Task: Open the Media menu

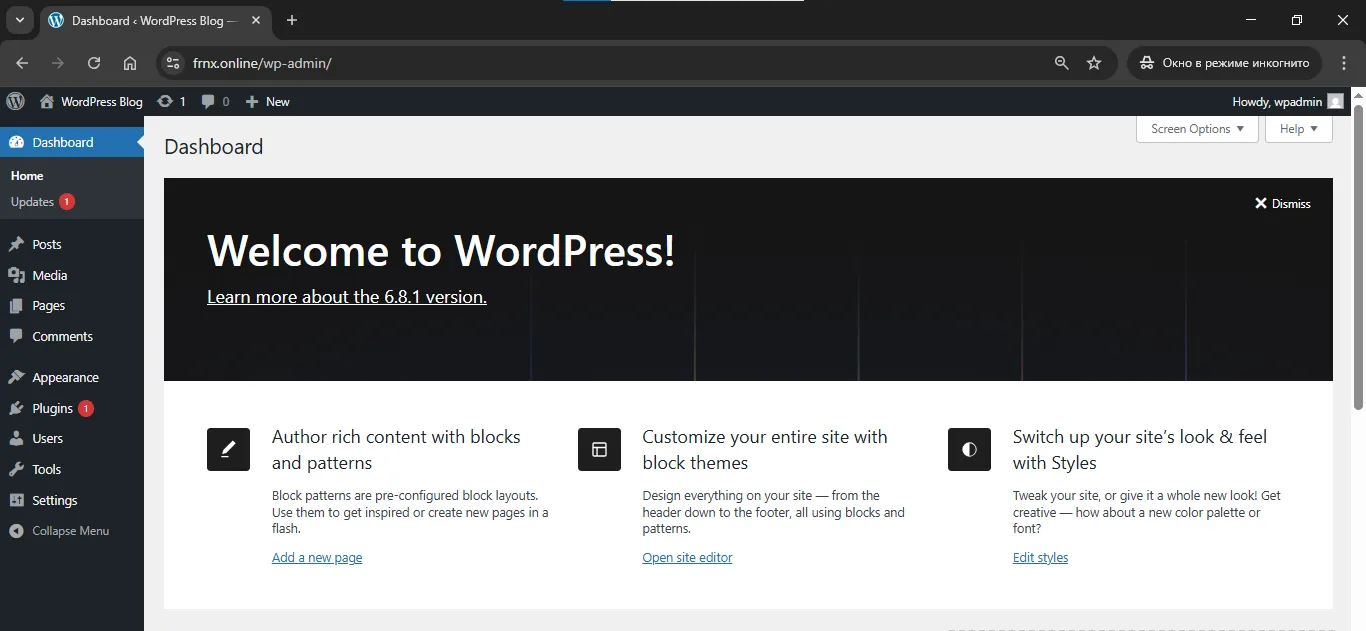Action: [x=72, y=275]
